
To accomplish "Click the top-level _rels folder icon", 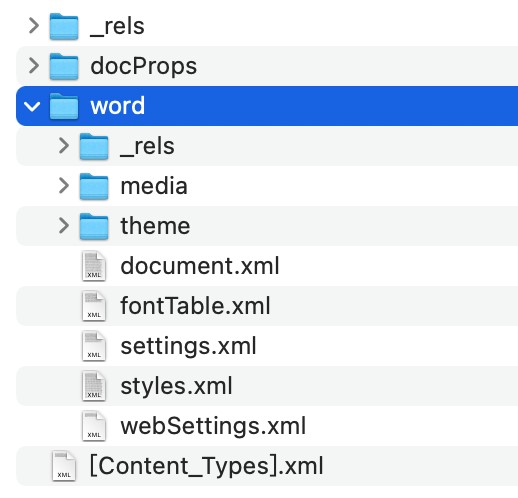I will [64, 26].
